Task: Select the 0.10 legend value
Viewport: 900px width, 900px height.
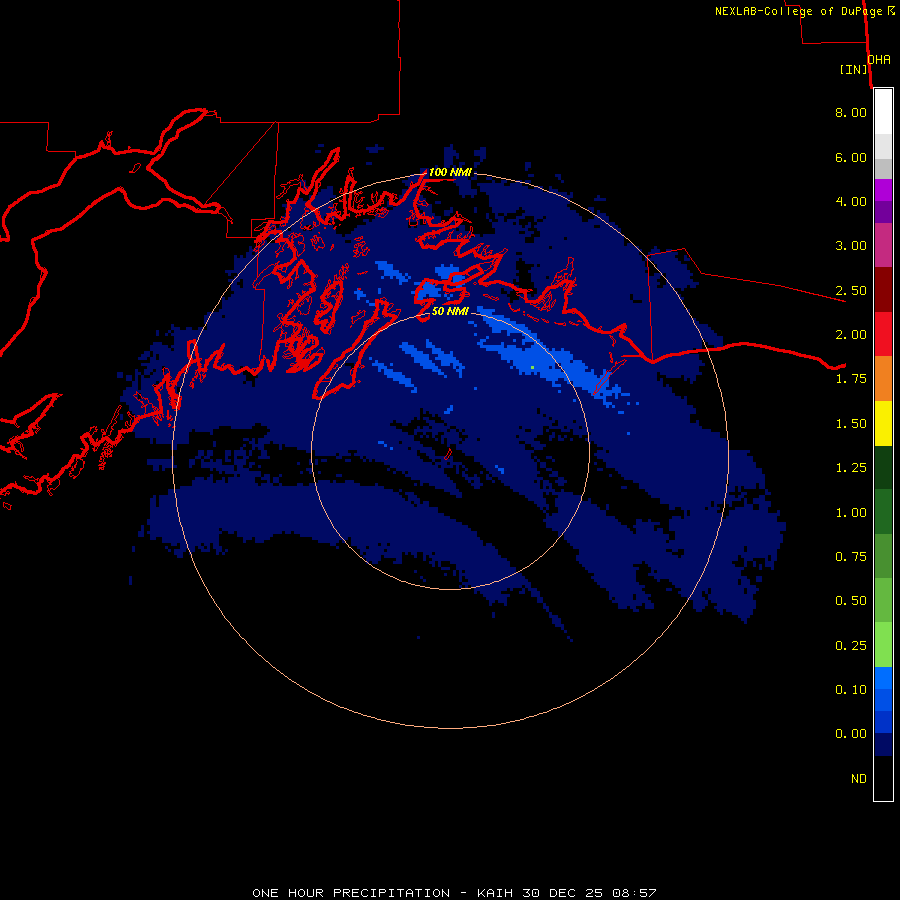Action: coord(851,690)
